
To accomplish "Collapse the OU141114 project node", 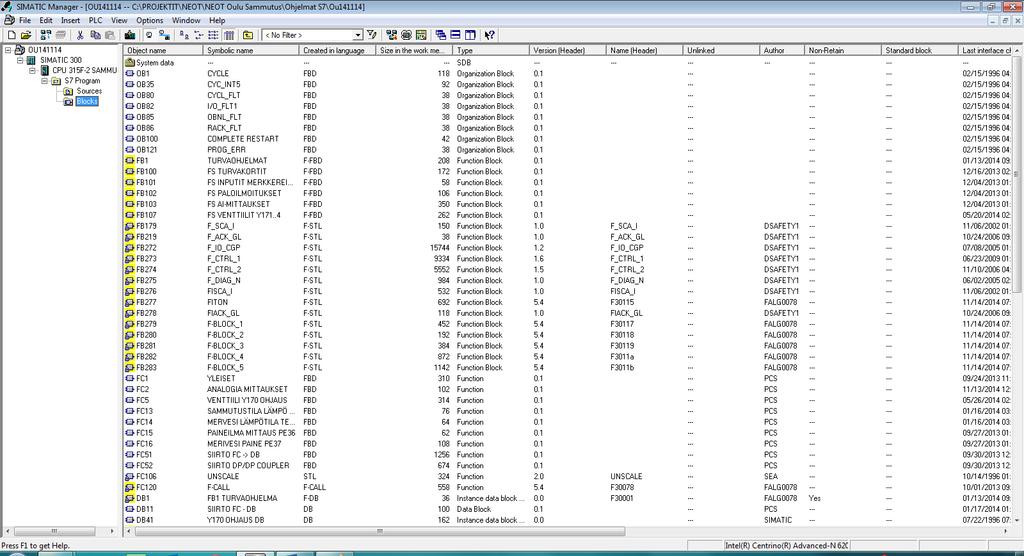I will click(x=8, y=50).
